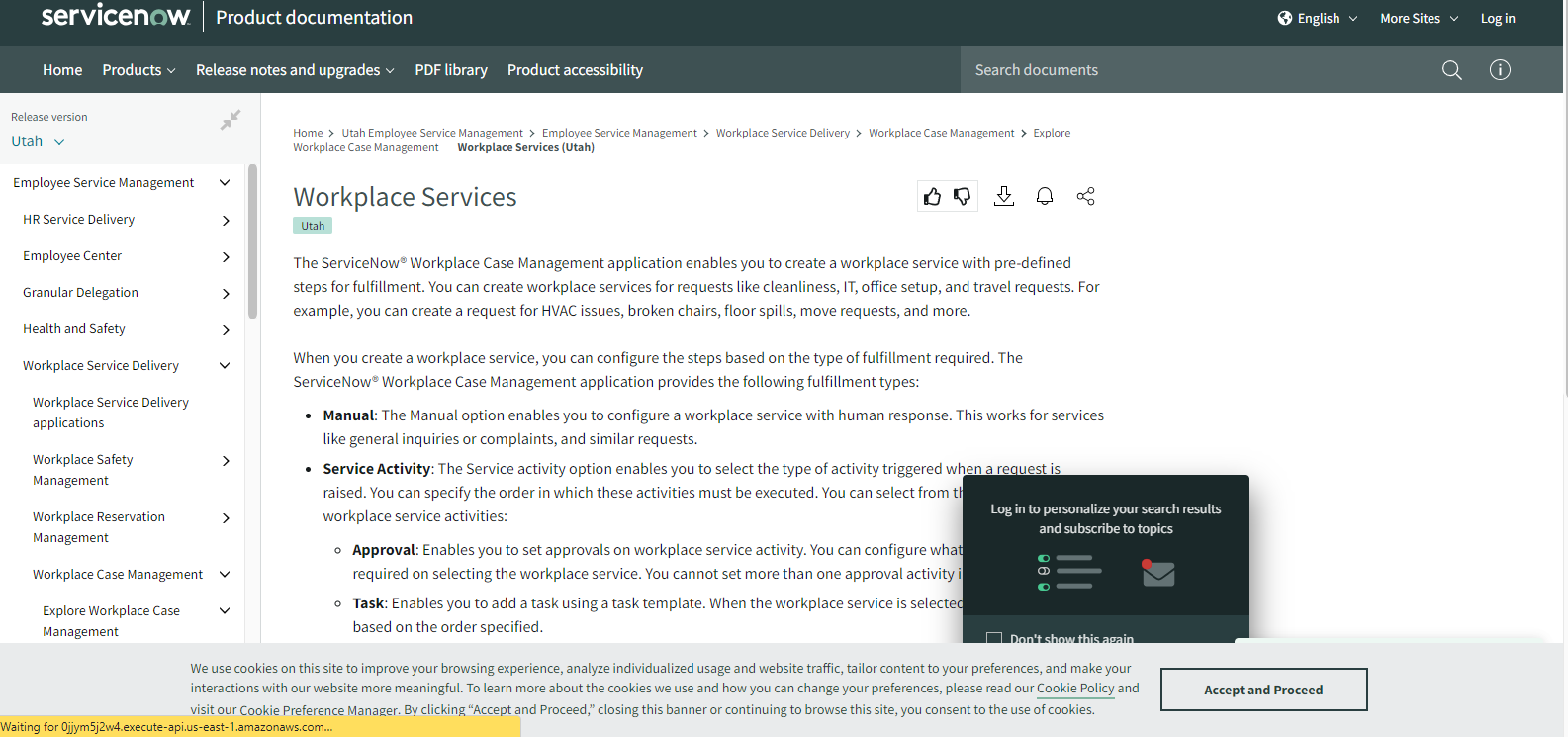
Task: Click the bell subscribe icon
Action: click(x=1044, y=196)
